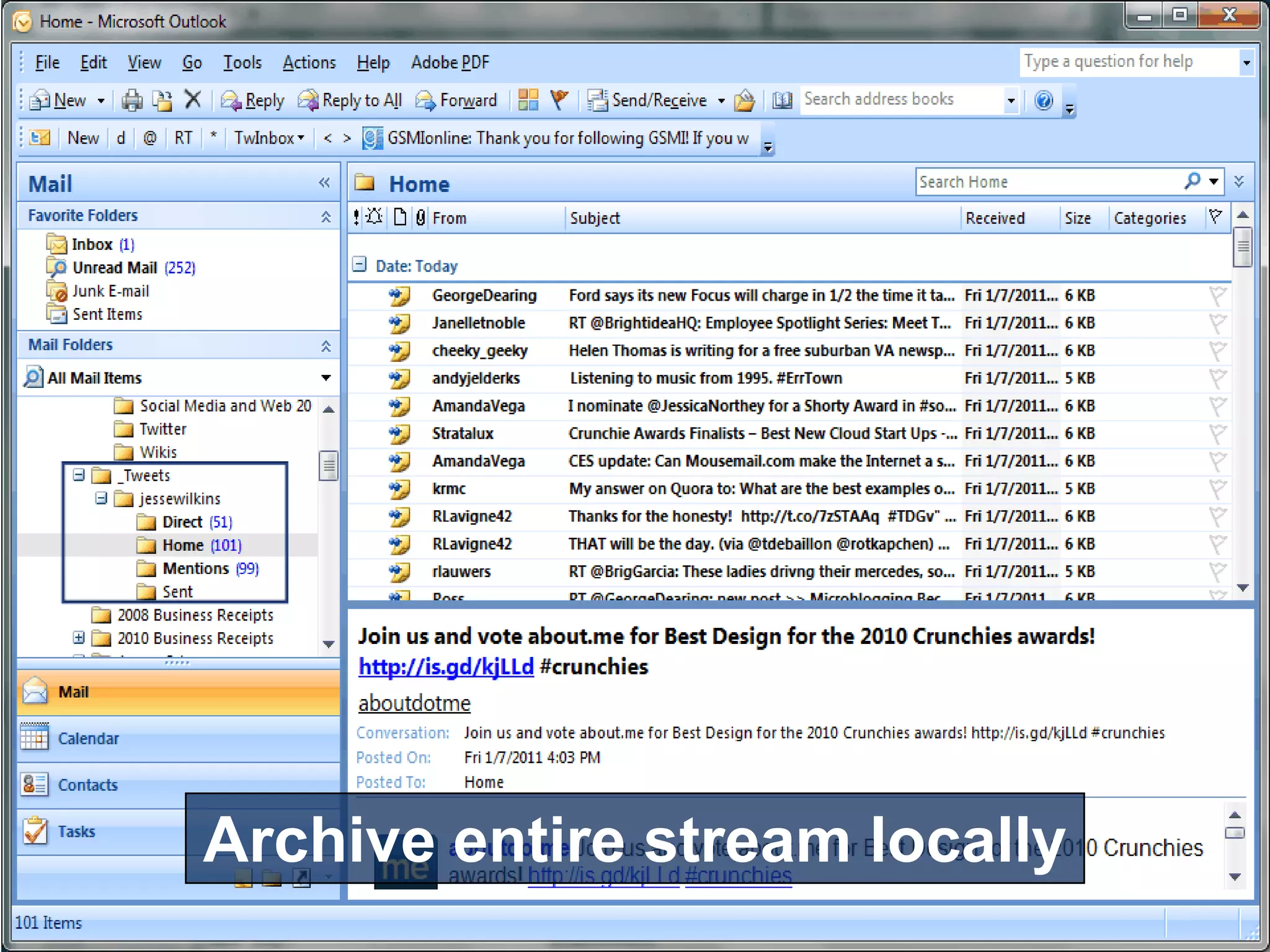1270x952 pixels.
Task: Click the previous '<' tweet arrow
Action: (327, 138)
